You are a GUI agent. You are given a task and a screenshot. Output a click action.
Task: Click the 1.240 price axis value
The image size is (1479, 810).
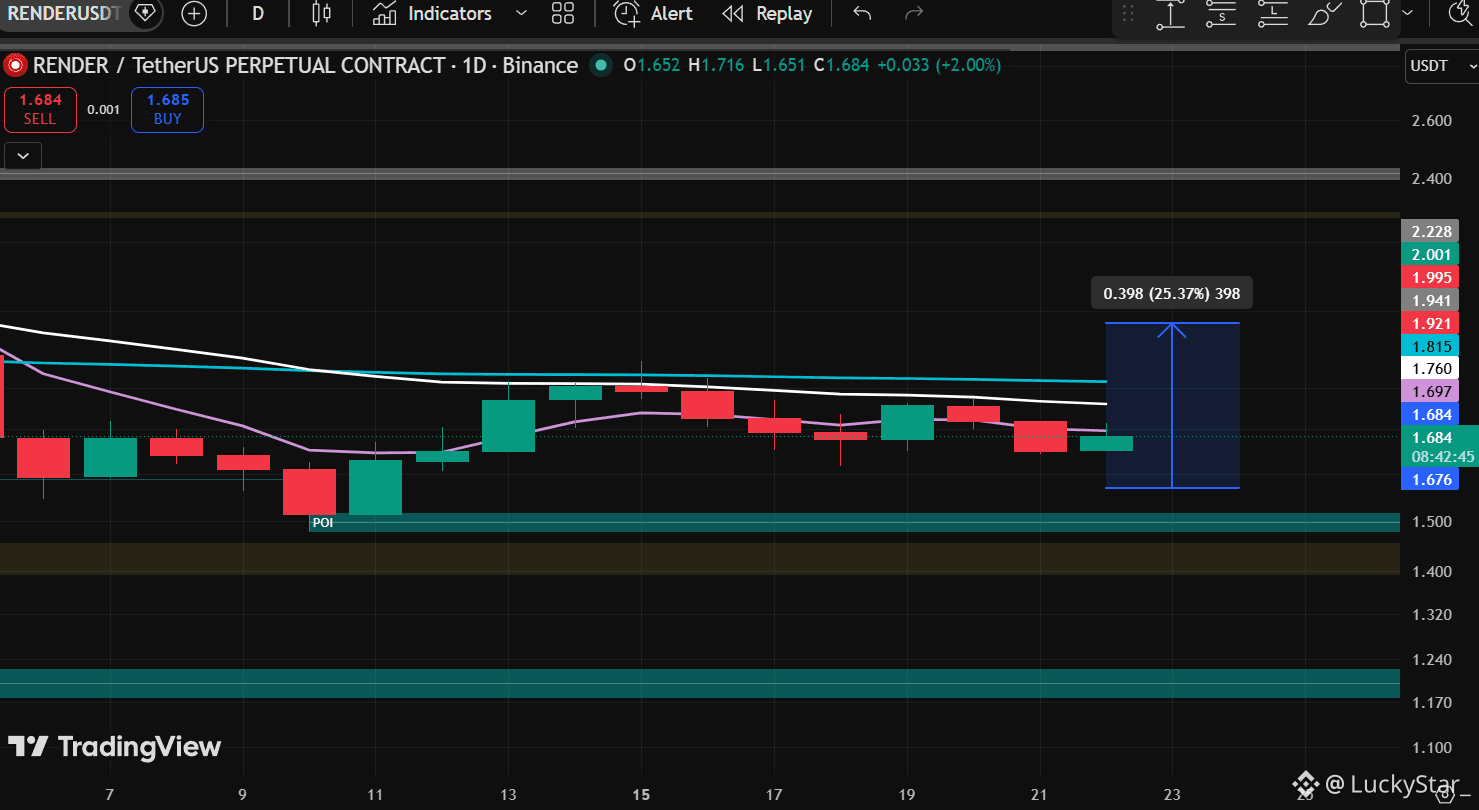pos(1431,660)
